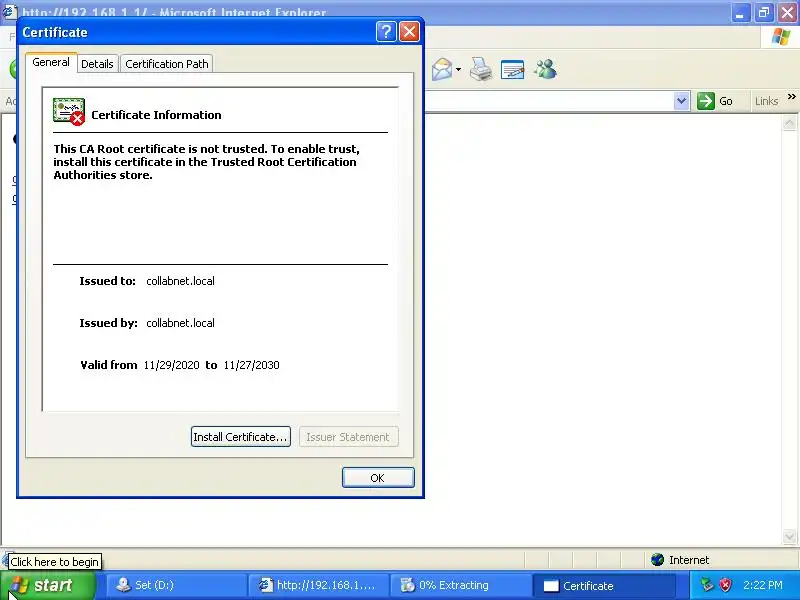
Task: Click the scroll down arrow in IE window
Action: [789, 536]
